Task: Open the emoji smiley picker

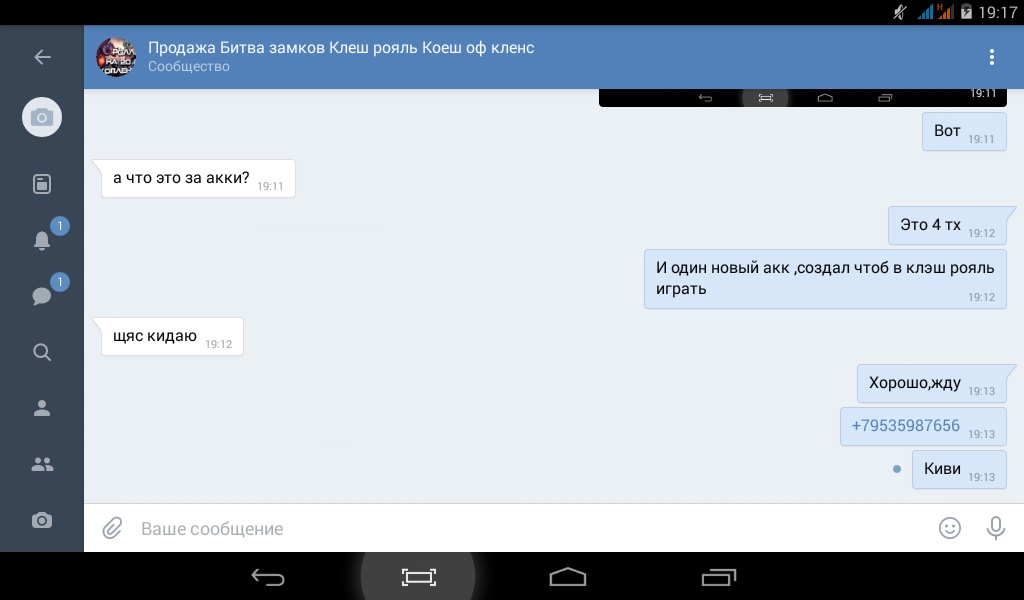Action: [x=949, y=528]
